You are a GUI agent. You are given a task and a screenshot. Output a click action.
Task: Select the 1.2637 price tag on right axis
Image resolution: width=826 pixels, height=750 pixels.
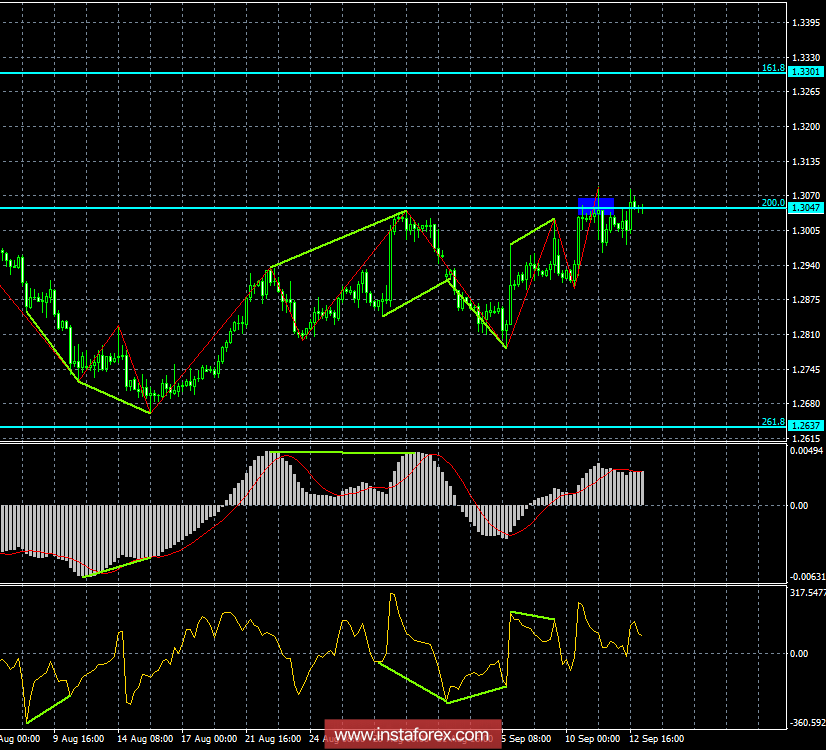pyautogui.click(x=804, y=424)
